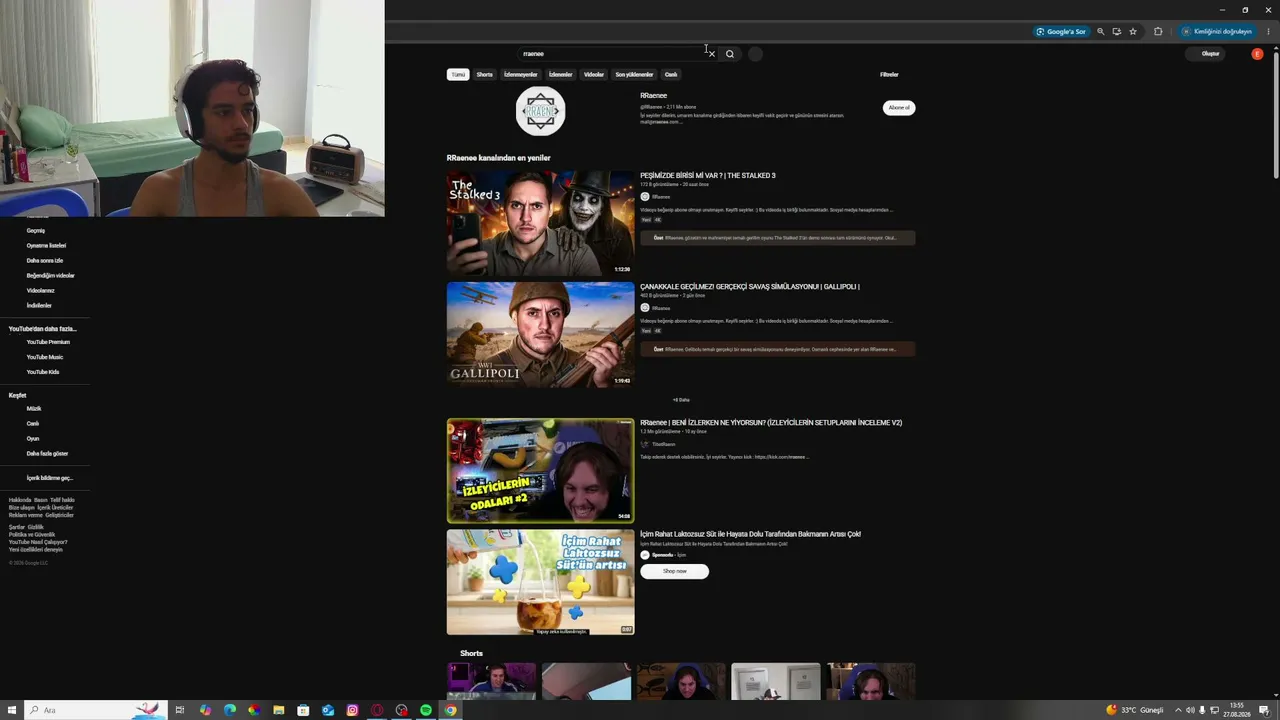The width and height of the screenshot is (1280, 720).
Task: Open The Stalked 3 video thumbnail
Action: pyautogui.click(x=541, y=223)
